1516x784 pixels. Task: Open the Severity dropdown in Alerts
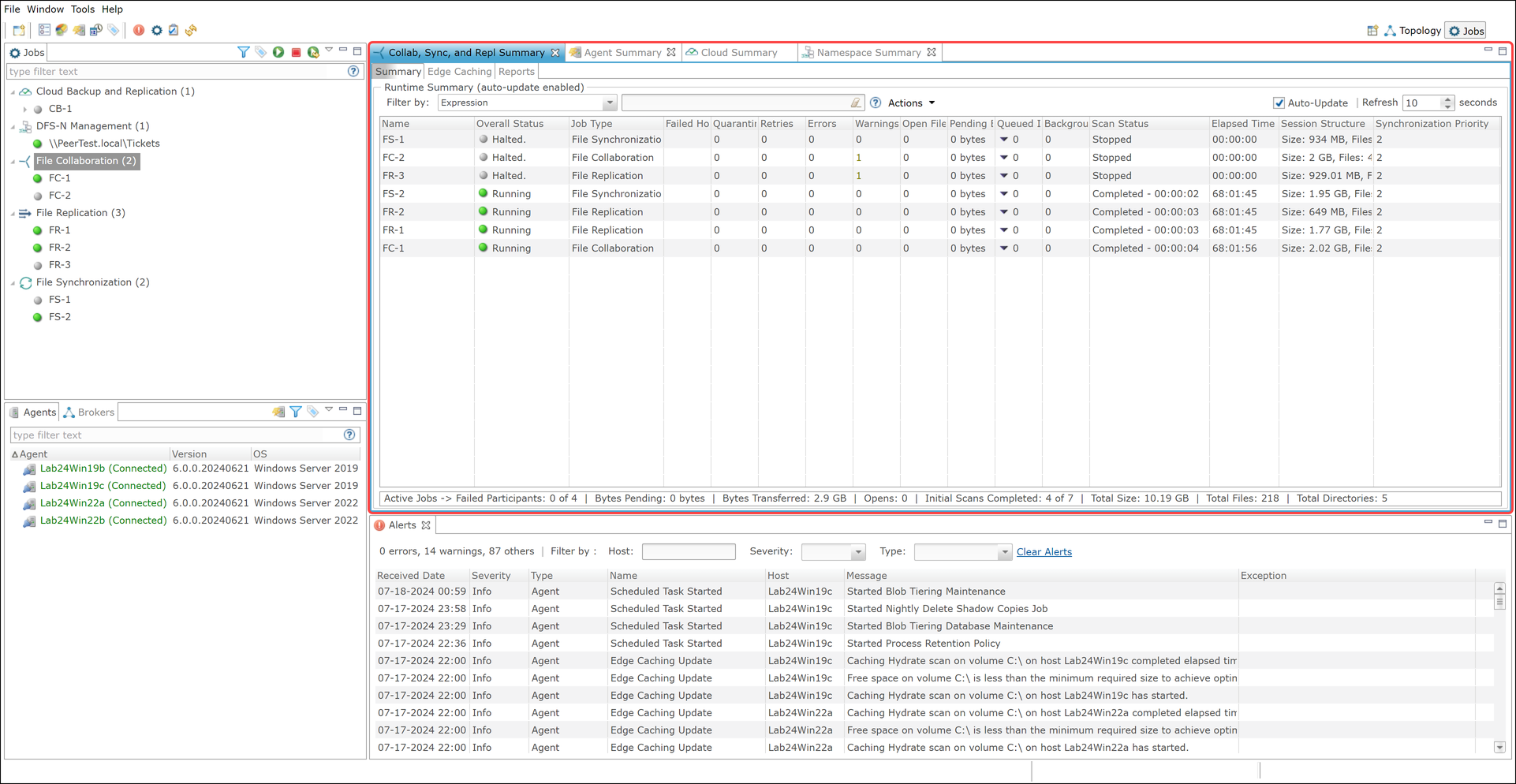(x=833, y=551)
